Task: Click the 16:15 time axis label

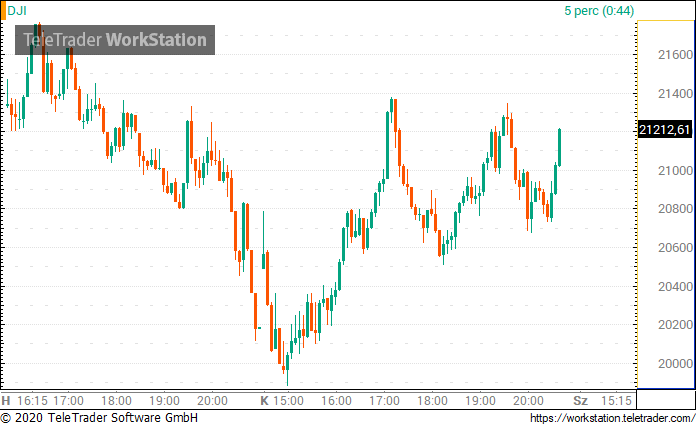Action: click(x=32, y=401)
